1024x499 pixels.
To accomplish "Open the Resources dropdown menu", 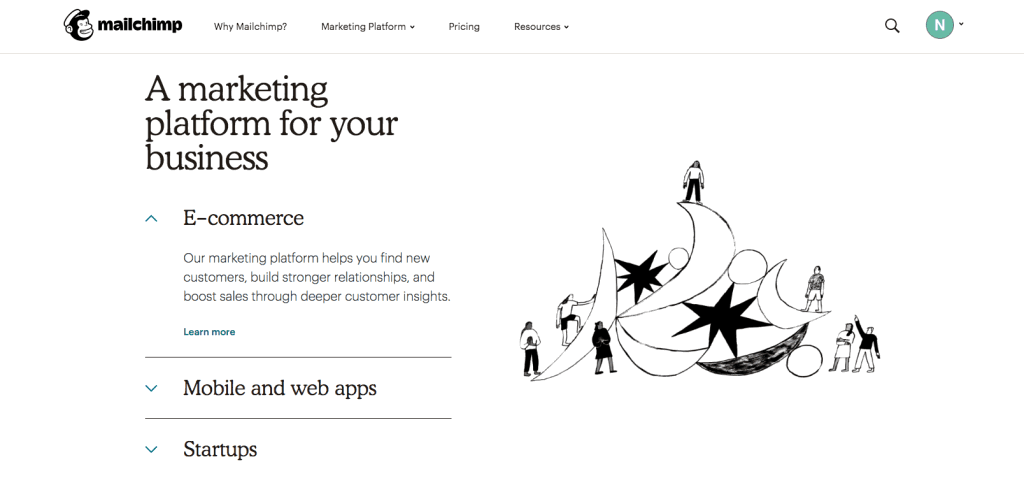I will [541, 27].
